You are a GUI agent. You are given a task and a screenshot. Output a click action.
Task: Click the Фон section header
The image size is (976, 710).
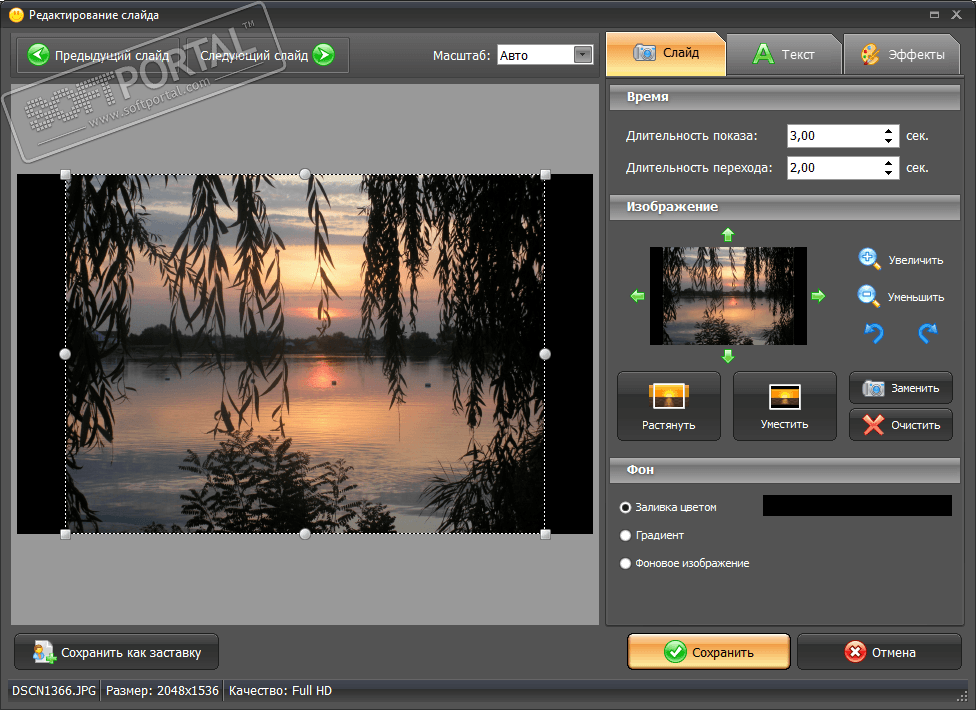click(784, 470)
